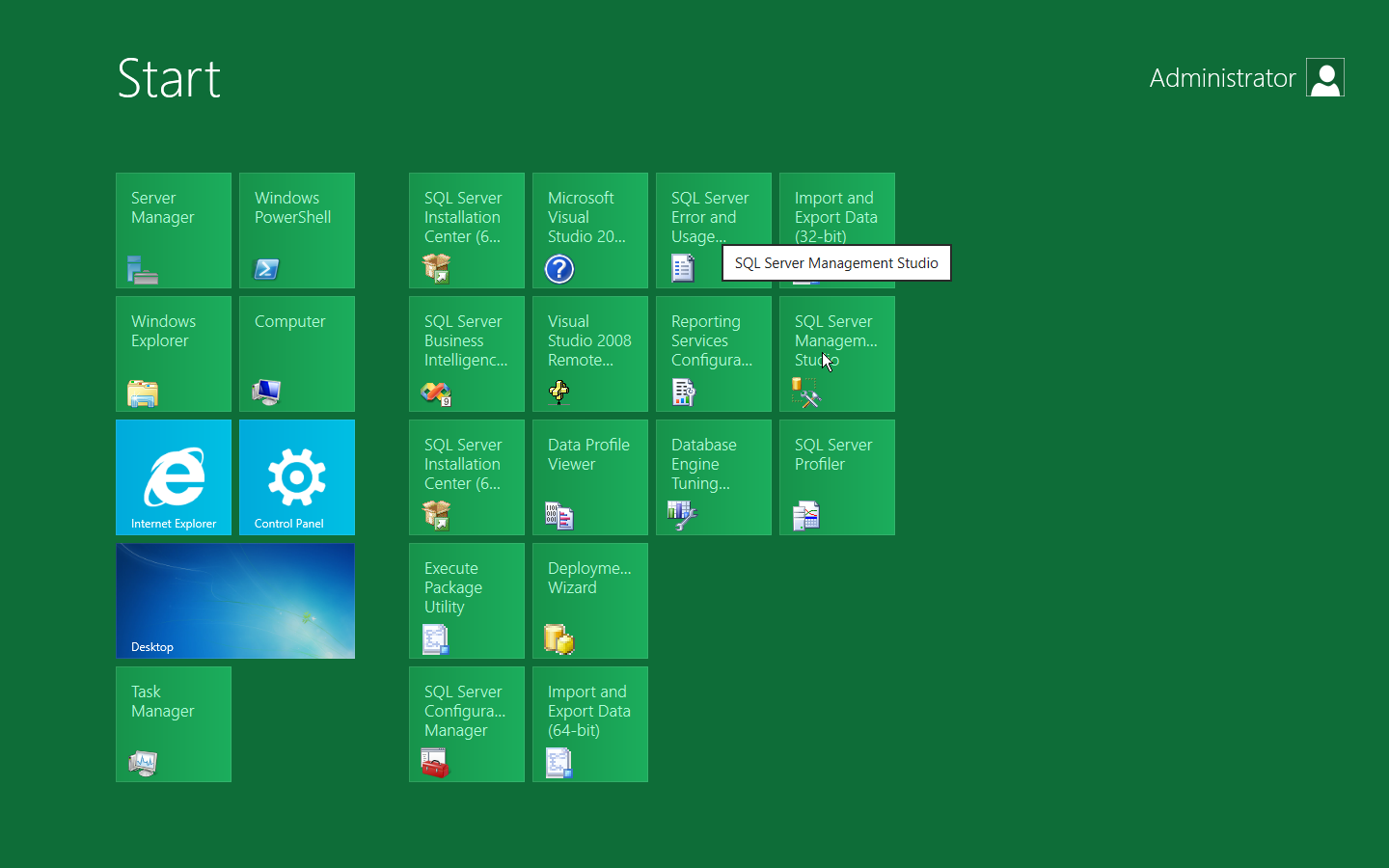The height and width of the screenshot is (868, 1389).
Task: Open the Task Manager tile
Action: [174, 724]
